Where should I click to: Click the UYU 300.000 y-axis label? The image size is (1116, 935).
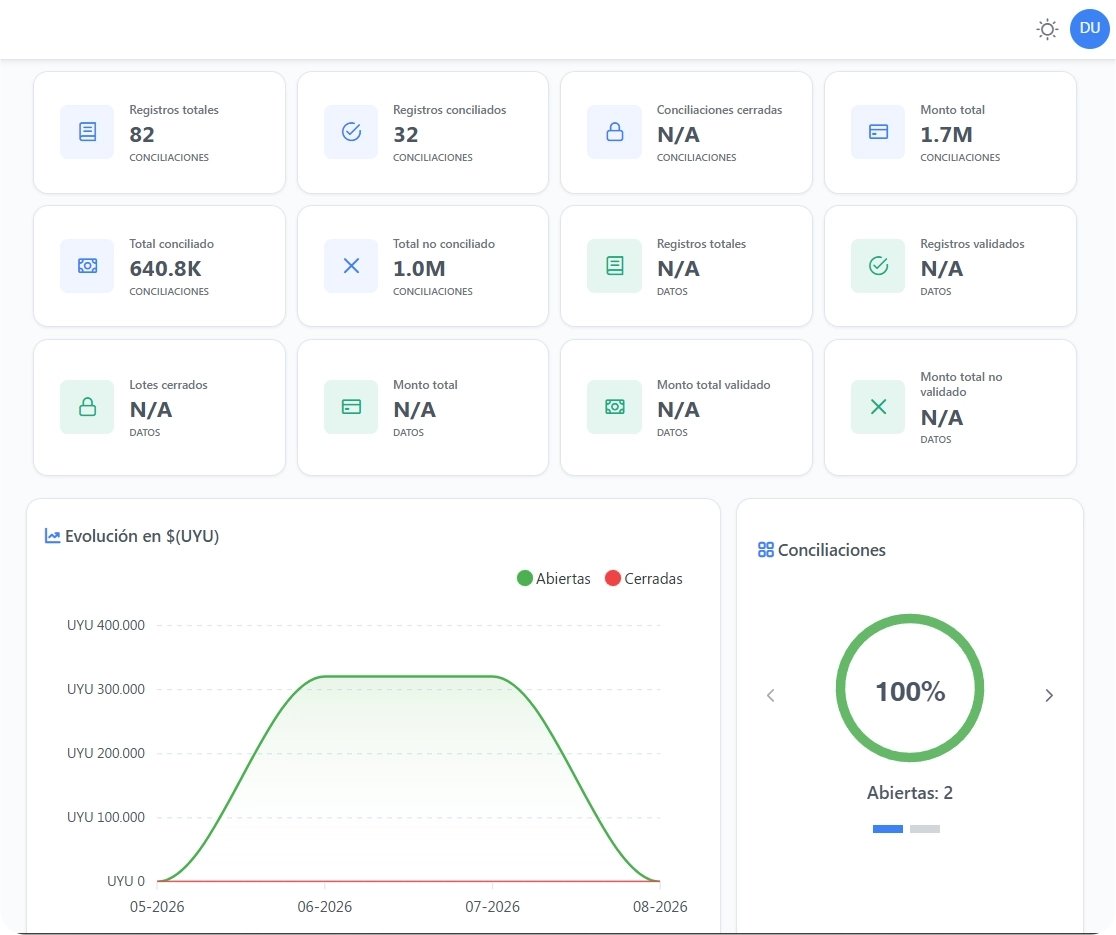click(105, 689)
